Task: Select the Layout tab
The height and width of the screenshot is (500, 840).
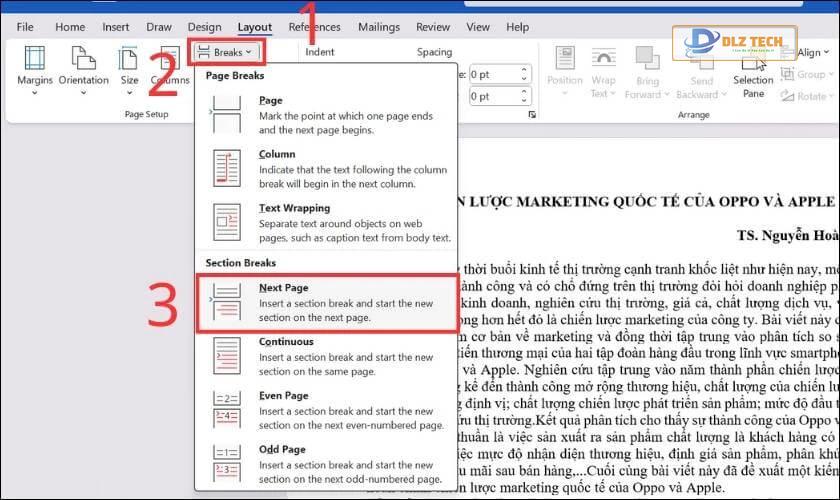Action: pyautogui.click(x=255, y=27)
